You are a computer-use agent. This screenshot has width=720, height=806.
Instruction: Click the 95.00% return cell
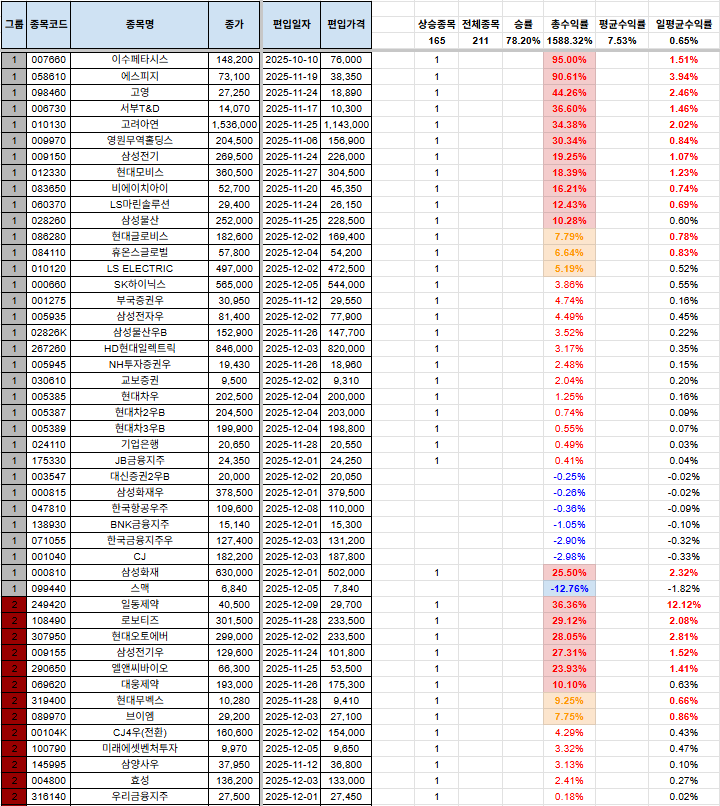coord(569,60)
